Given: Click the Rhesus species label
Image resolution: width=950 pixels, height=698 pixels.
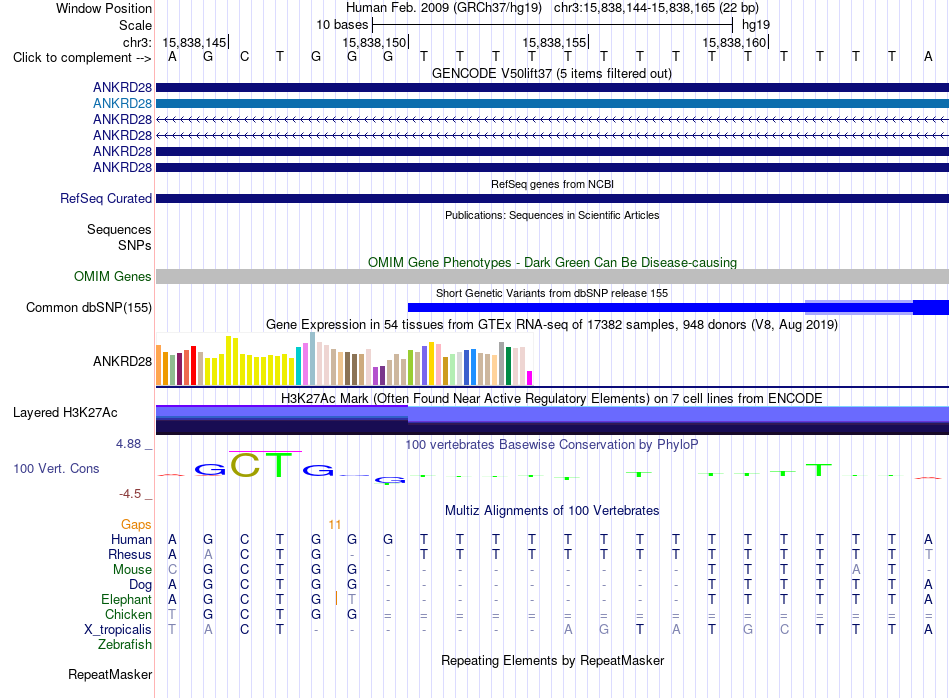Looking at the screenshot, I should click(130, 554).
